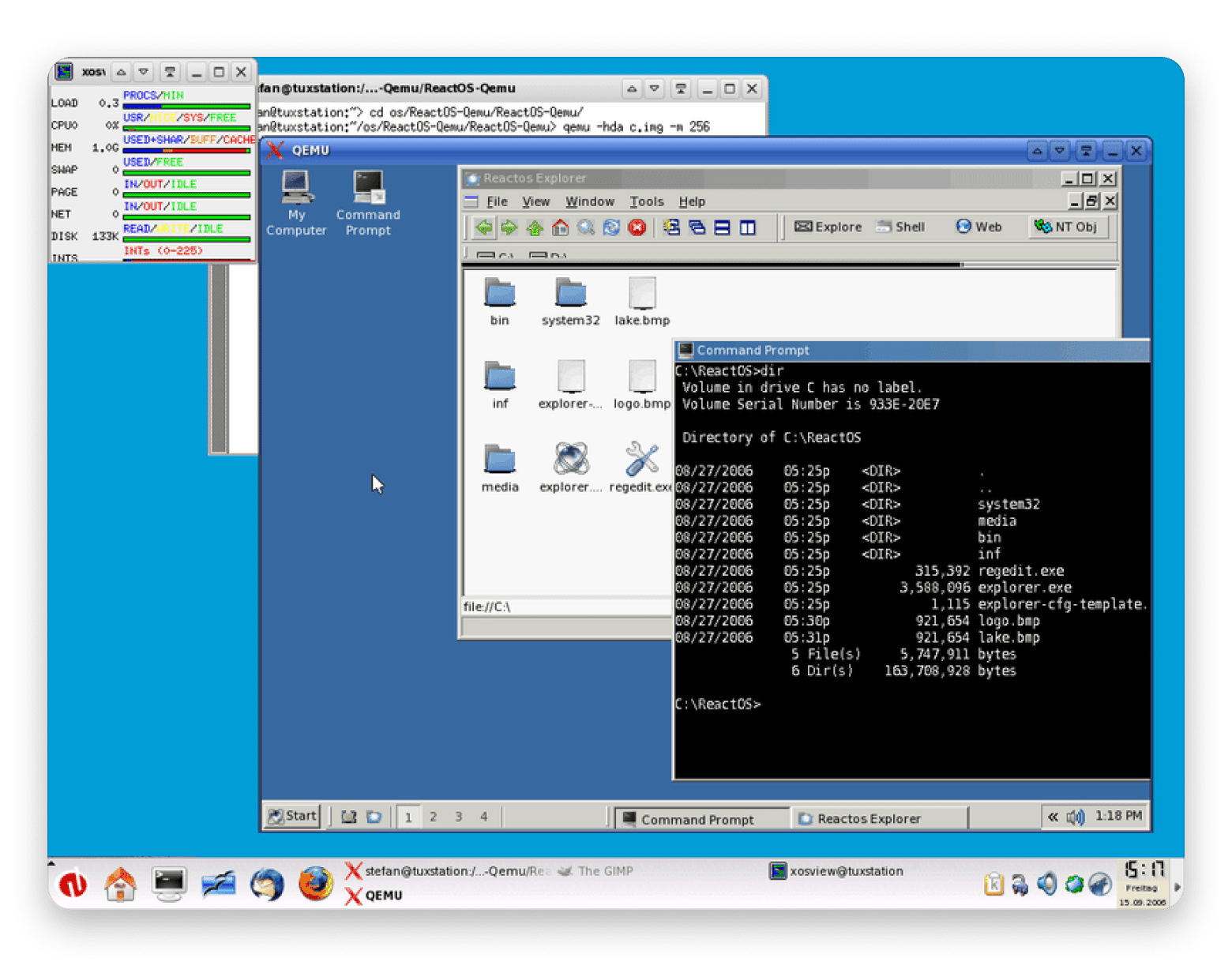Open the Window menu in Reactos Explorer
The height and width of the screenshot is (973, 1232).
click(589, 201)
